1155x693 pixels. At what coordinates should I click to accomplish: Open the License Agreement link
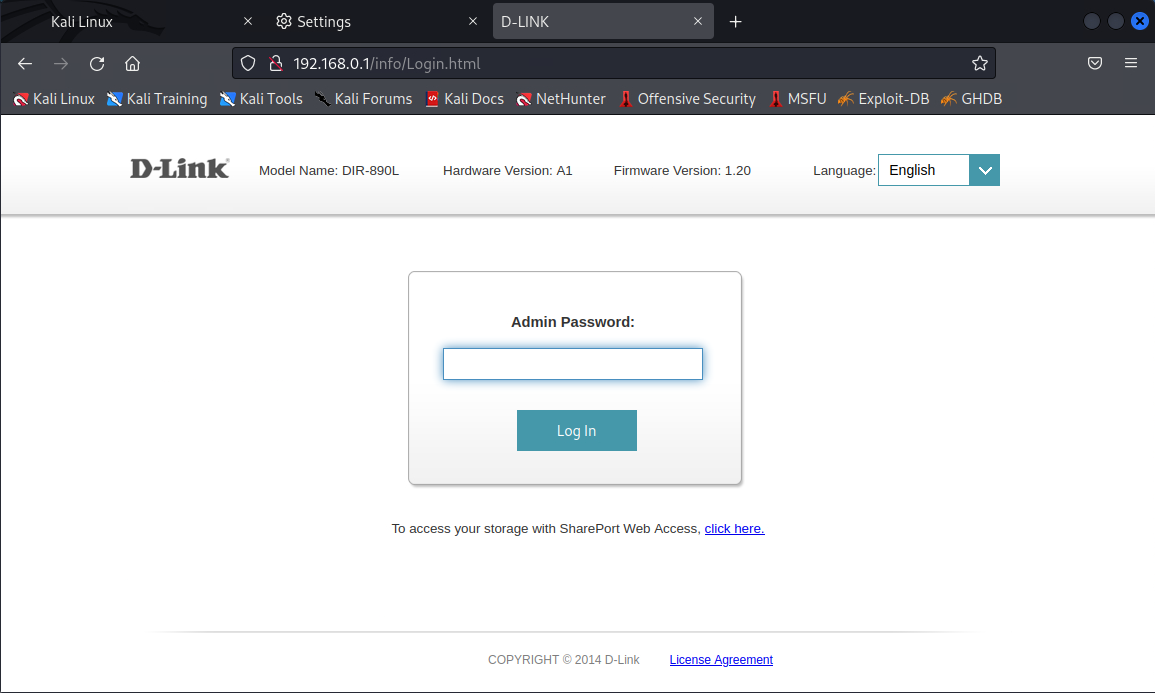[x=721, y=660]
